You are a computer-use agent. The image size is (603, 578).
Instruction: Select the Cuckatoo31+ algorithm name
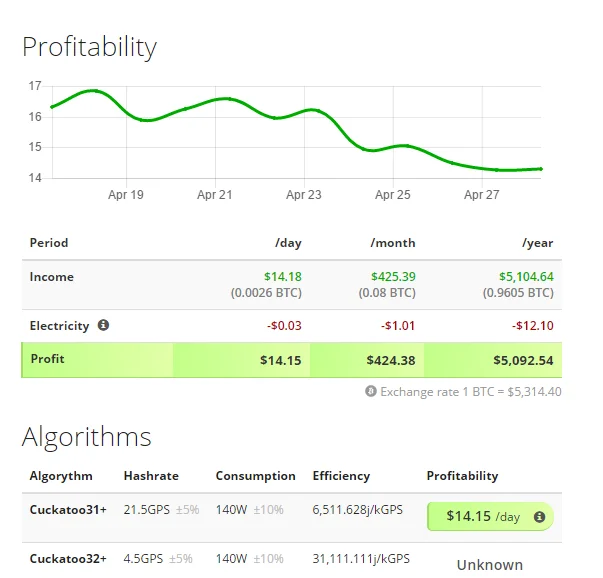(68, 510)
